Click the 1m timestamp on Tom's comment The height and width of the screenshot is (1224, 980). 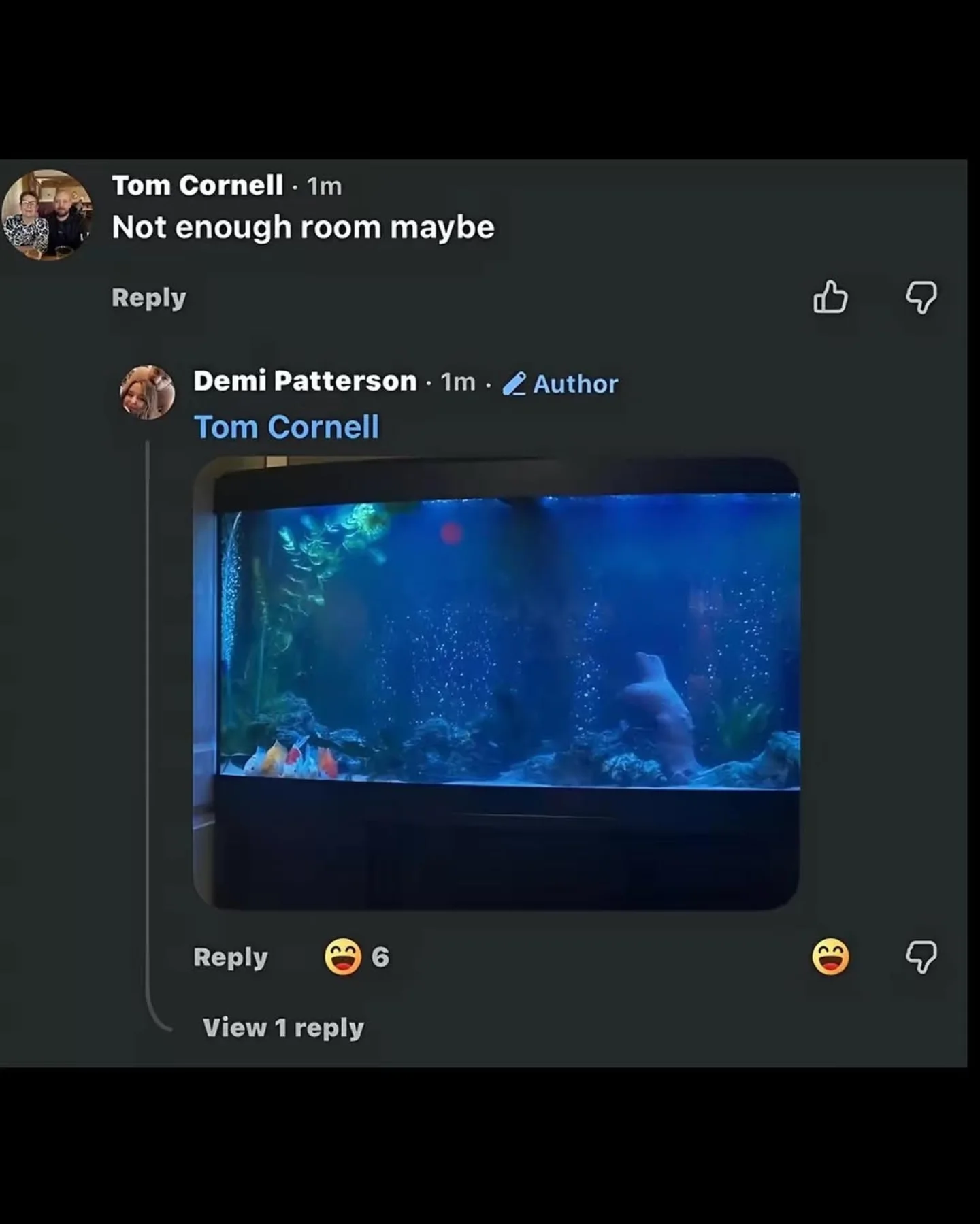(324, 186)
